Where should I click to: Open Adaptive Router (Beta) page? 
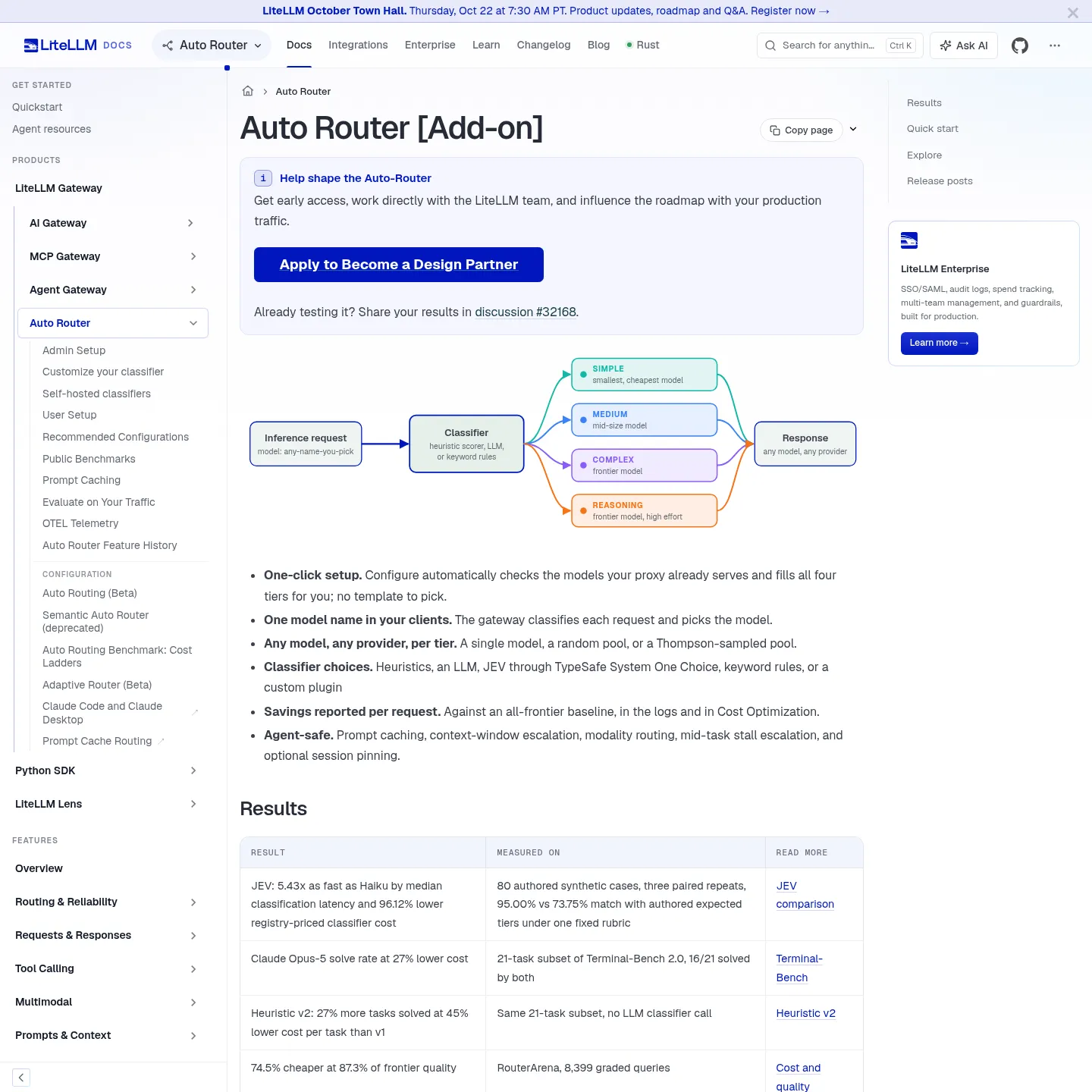point(97,685)
